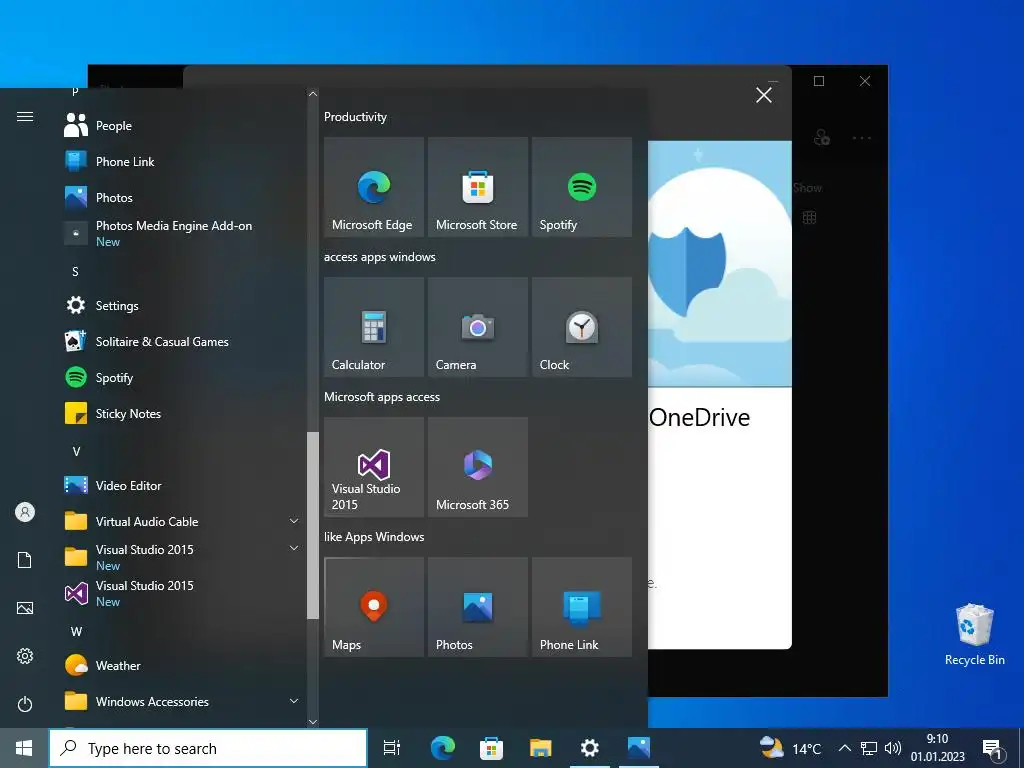Jump to letter W in app list

click(x=76, y=632)
